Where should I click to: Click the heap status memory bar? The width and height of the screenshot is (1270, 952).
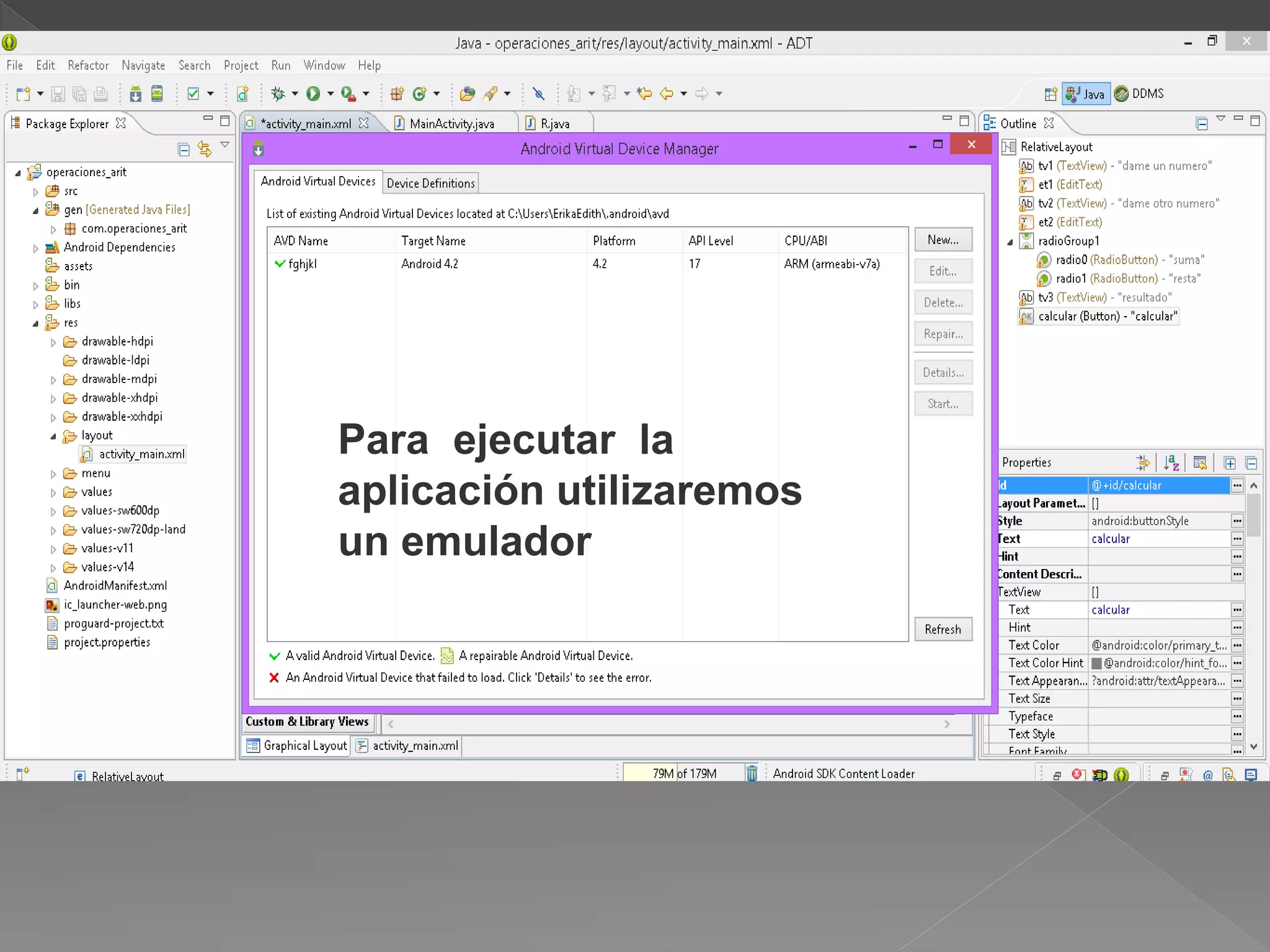pyautogui.click(x=684, y=773)
